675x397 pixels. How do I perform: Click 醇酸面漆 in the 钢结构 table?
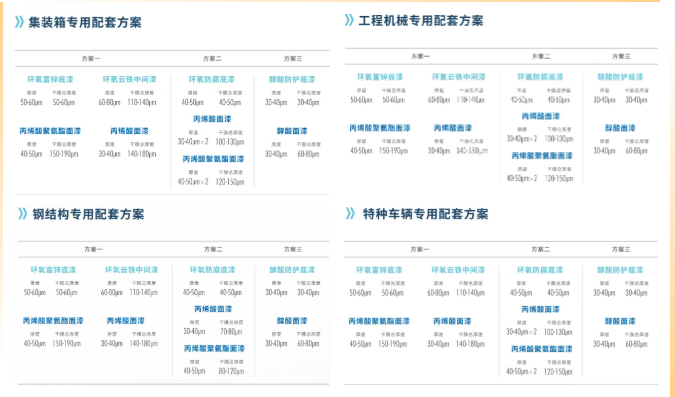point(292,321)
